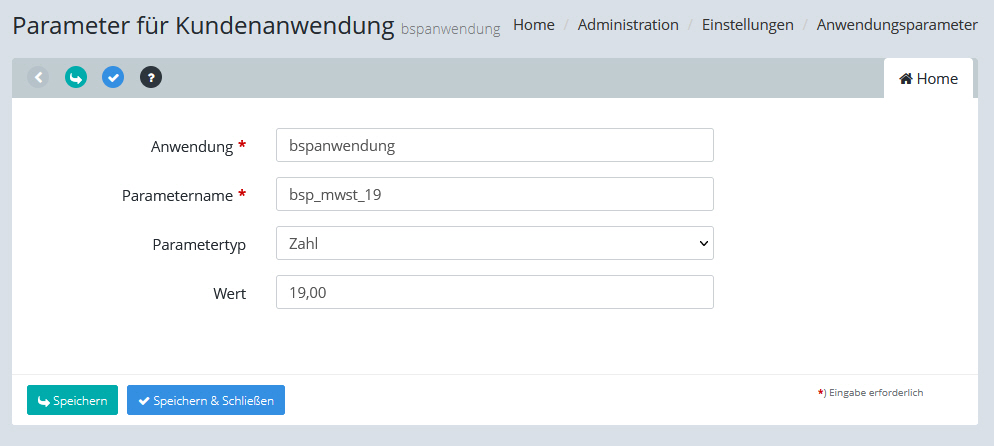The height and width of the screenshot is (446, 994).
Task: Click the blue checkmark save-and-close icon
Action: 113,77
